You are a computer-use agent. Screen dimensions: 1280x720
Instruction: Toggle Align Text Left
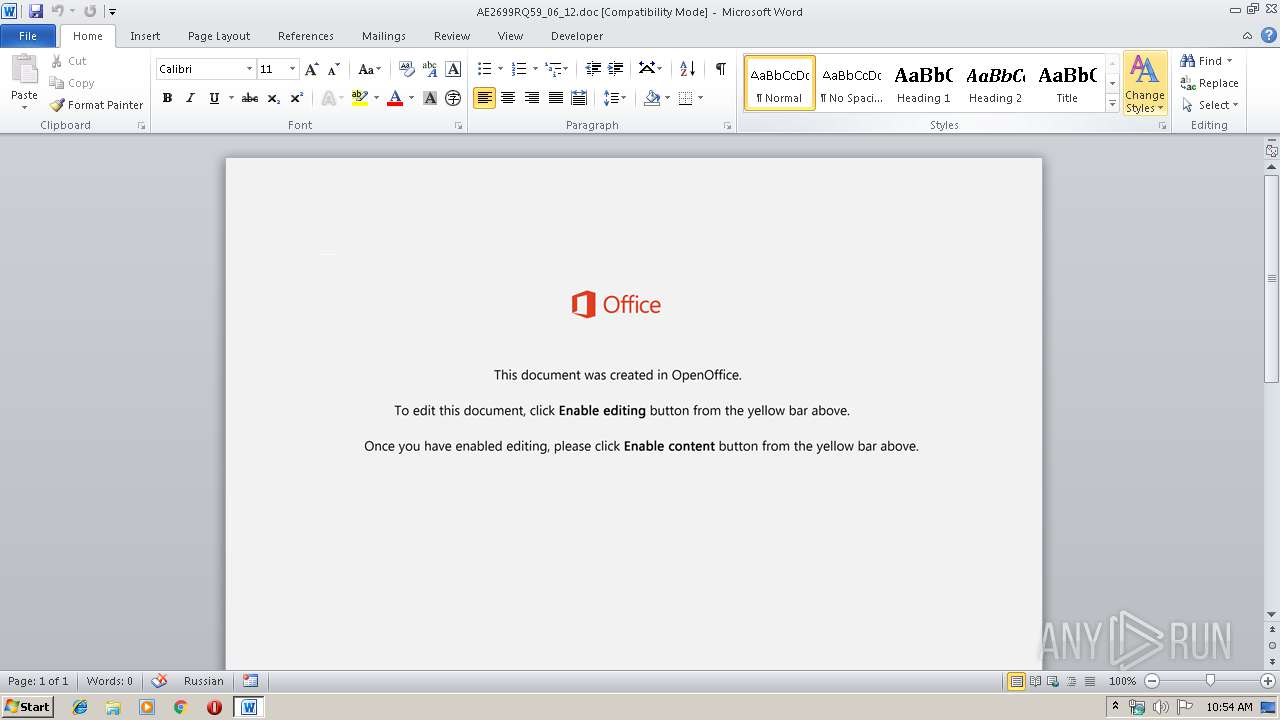tap(484, 98)
